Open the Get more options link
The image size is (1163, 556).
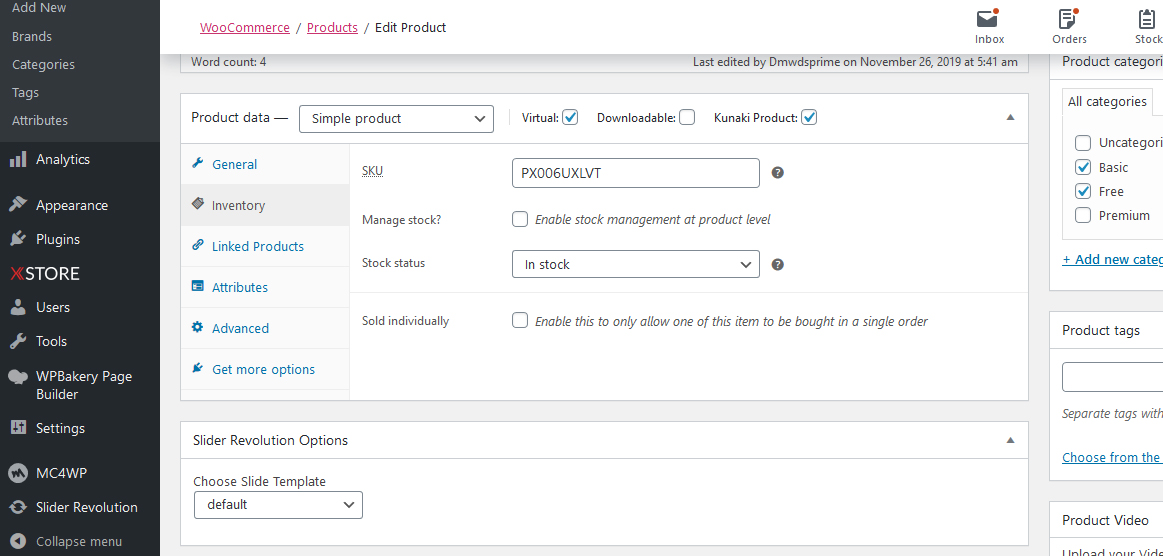[263, 369]
